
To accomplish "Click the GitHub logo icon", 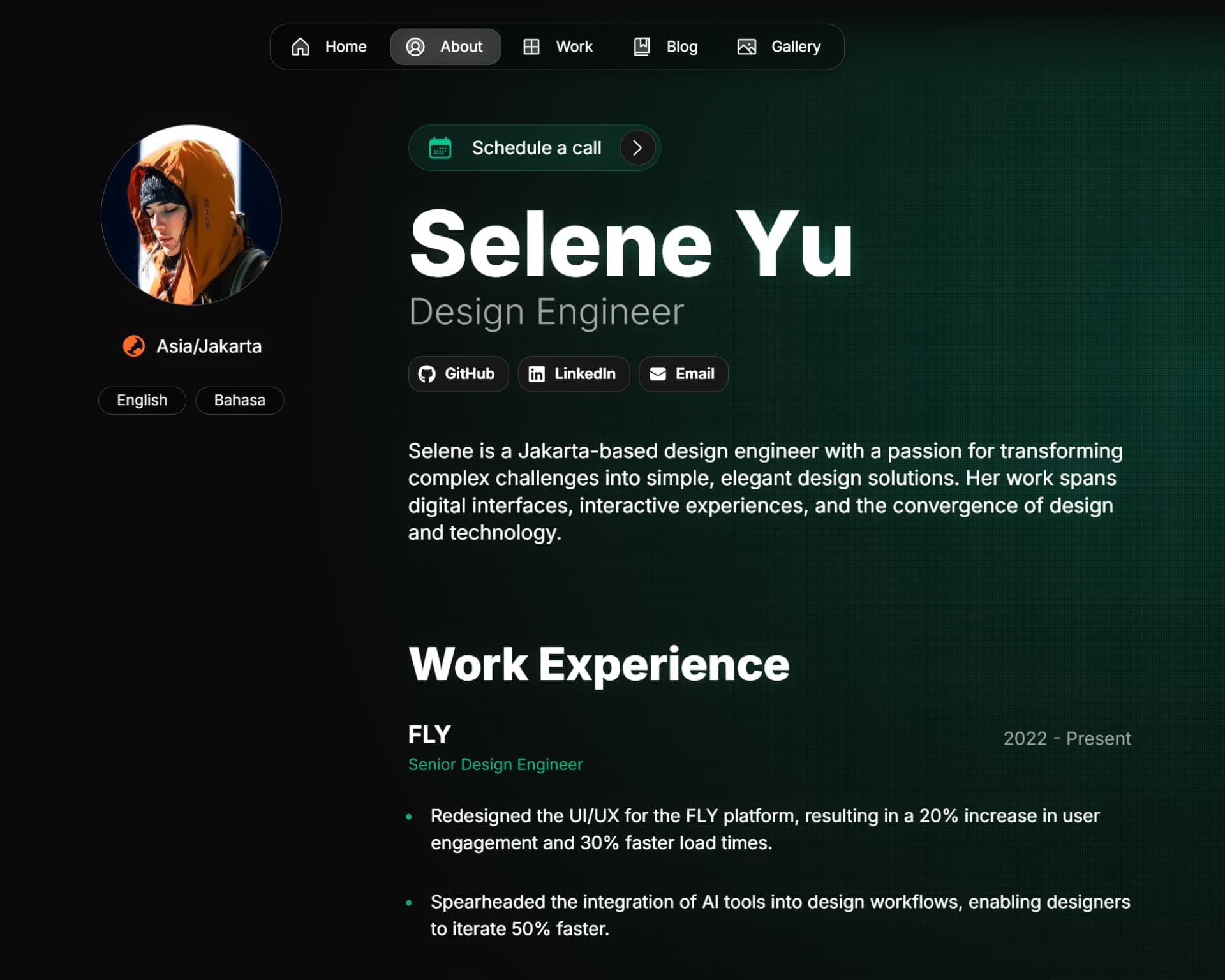I will (x=427, y=374).
